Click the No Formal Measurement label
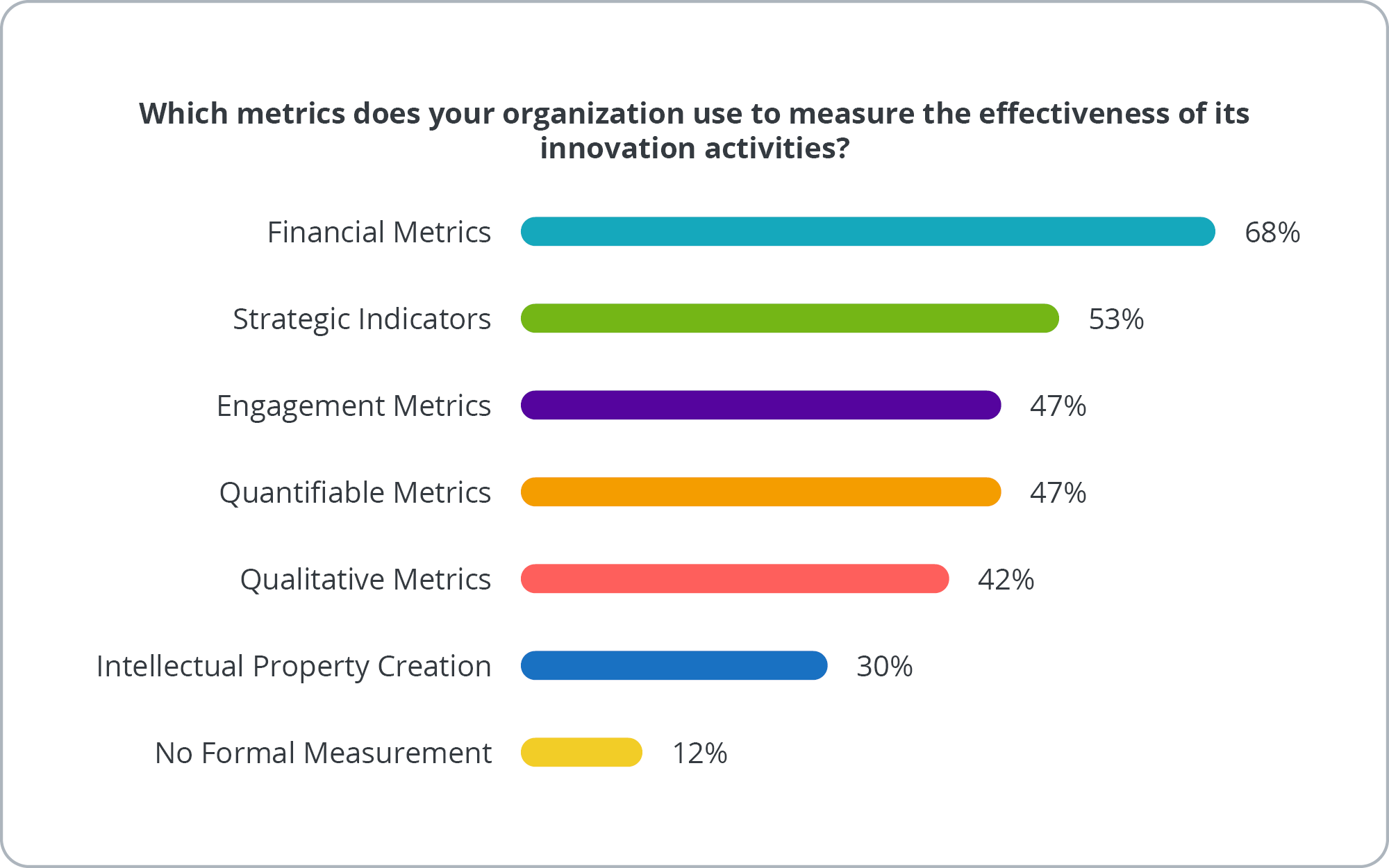This screenshot has height=868, width=1389. point(323,753)
